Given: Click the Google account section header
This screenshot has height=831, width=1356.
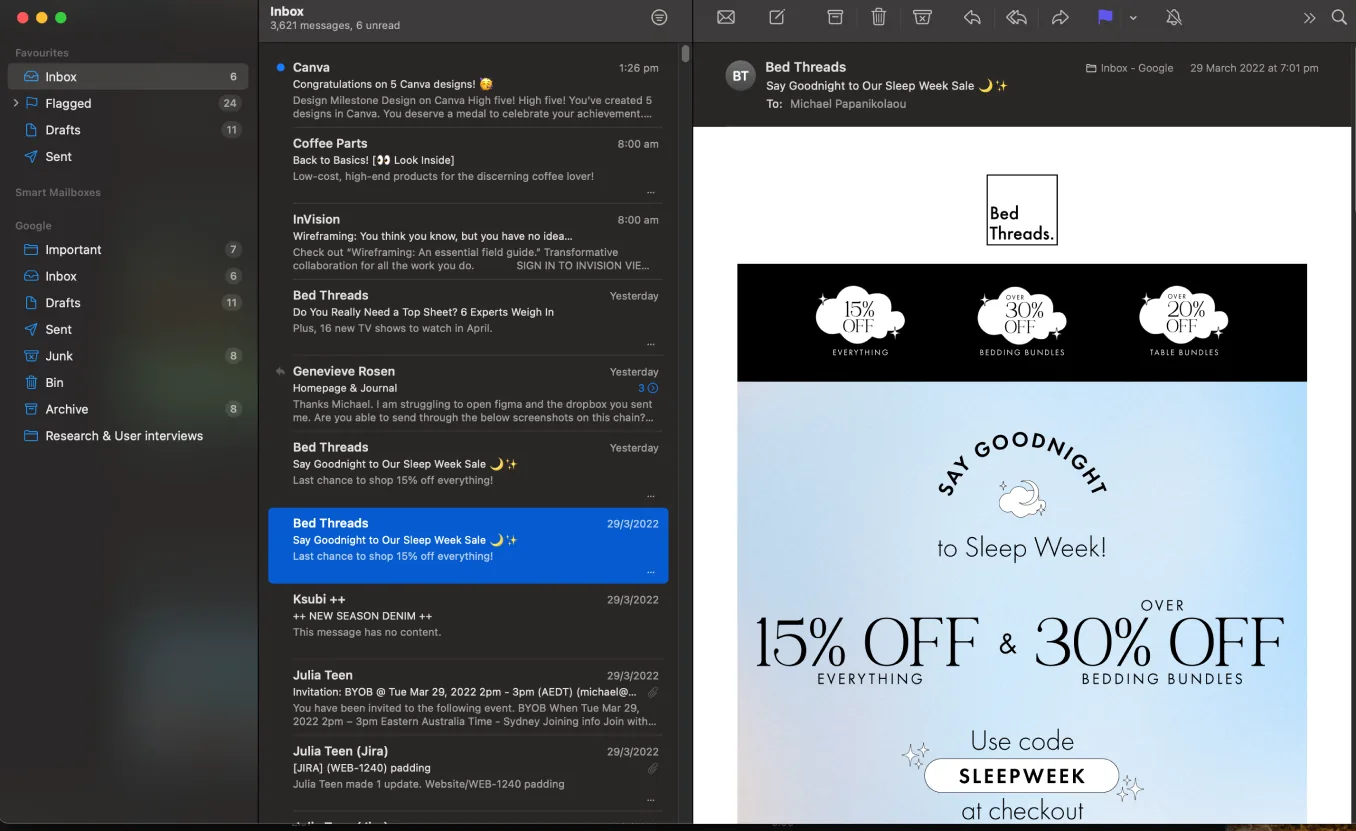Looking at the screenshot, I should pos(33,226).
